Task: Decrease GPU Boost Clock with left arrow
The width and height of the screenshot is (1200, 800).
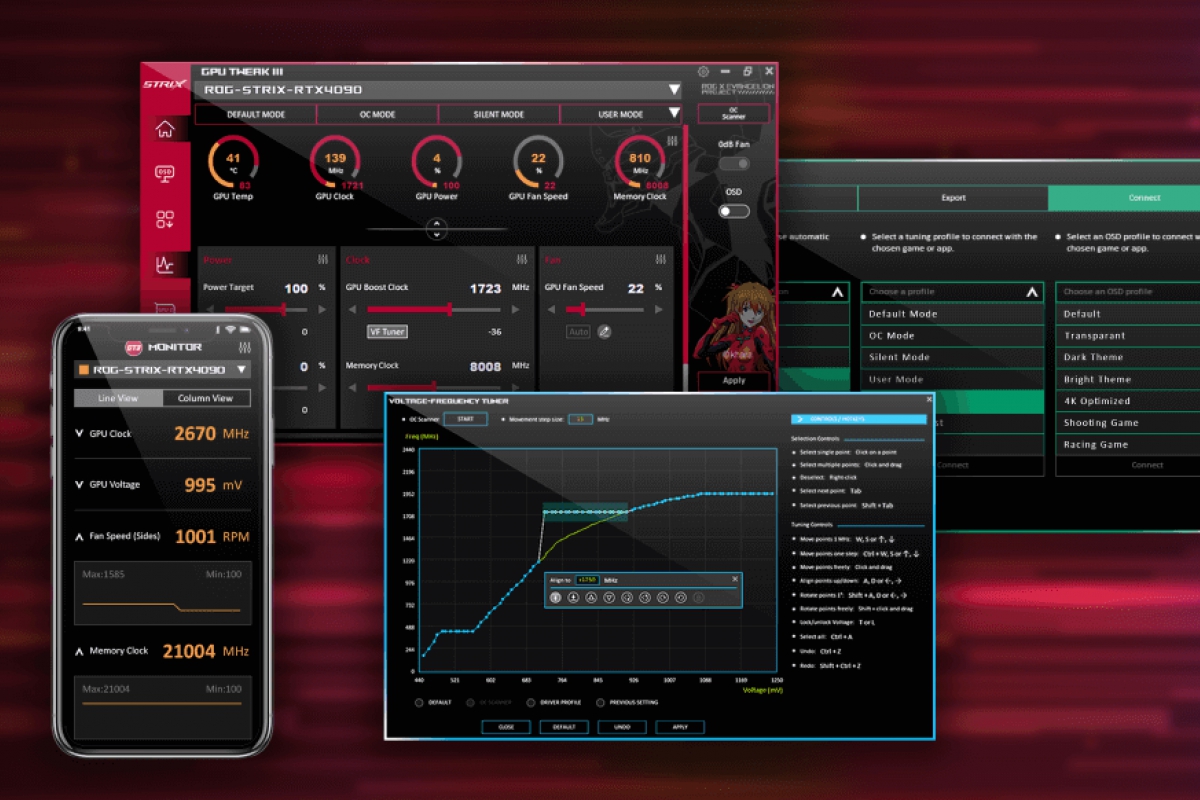Action: click(351, 310)
